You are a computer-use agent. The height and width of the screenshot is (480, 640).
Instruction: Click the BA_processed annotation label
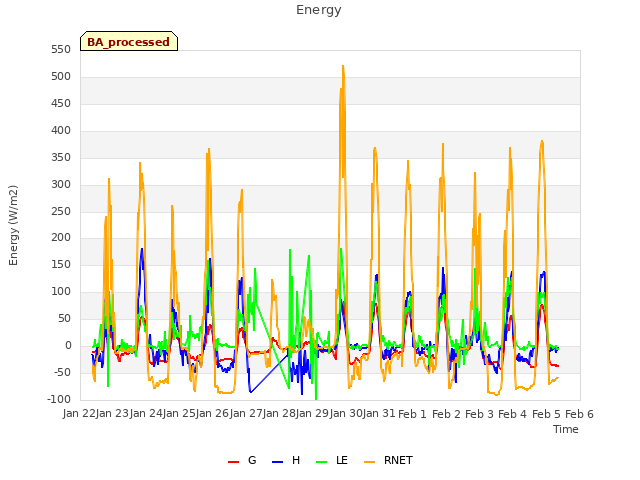point(129,42)
